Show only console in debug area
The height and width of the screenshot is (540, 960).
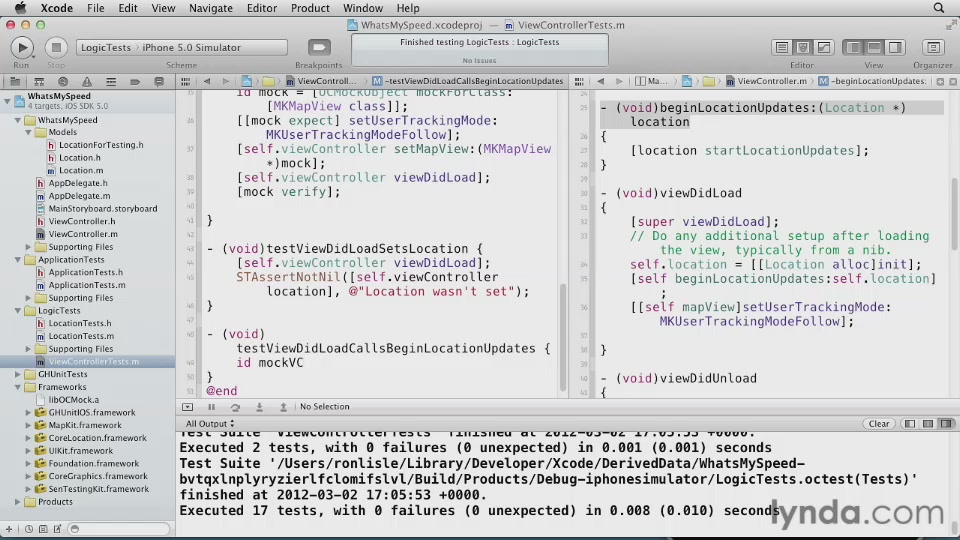tap(947, 424)
